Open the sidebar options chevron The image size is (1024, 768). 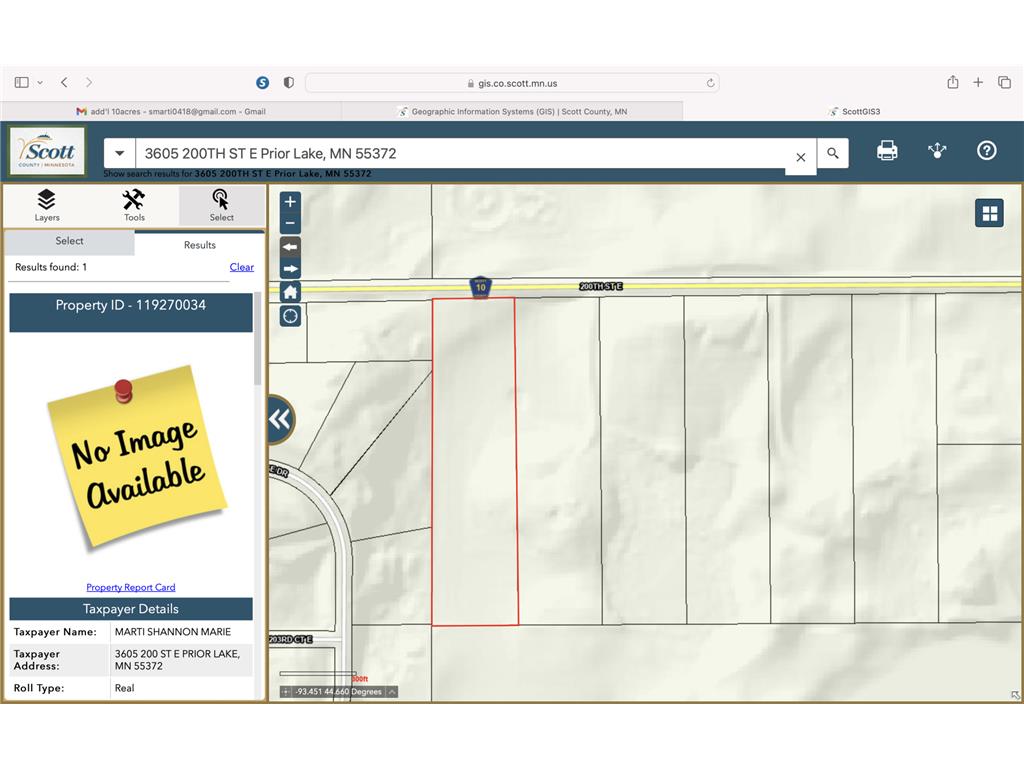(40, 83)
